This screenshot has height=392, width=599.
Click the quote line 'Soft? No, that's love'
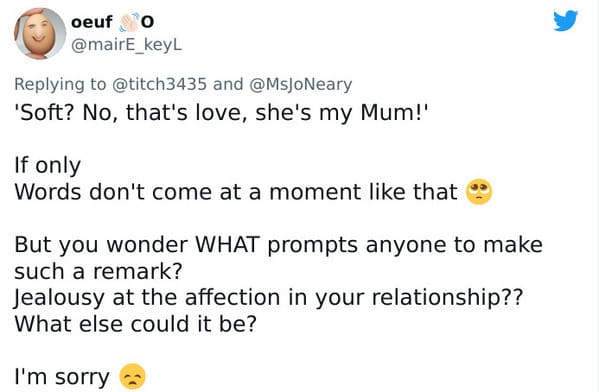[130, 113]
